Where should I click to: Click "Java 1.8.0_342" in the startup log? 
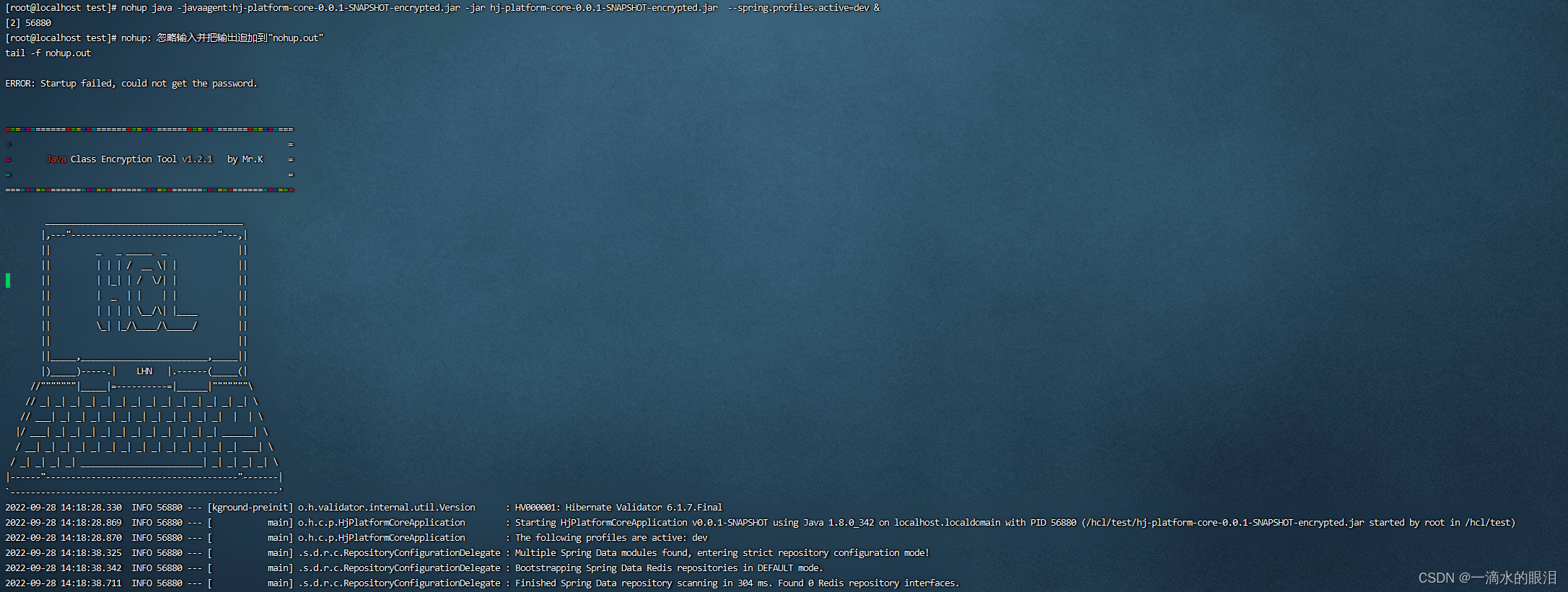pyautogui.click(x=838, y=523)
